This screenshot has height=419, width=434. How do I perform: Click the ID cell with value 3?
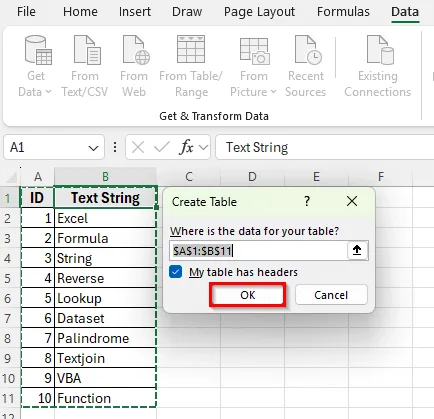37,258
